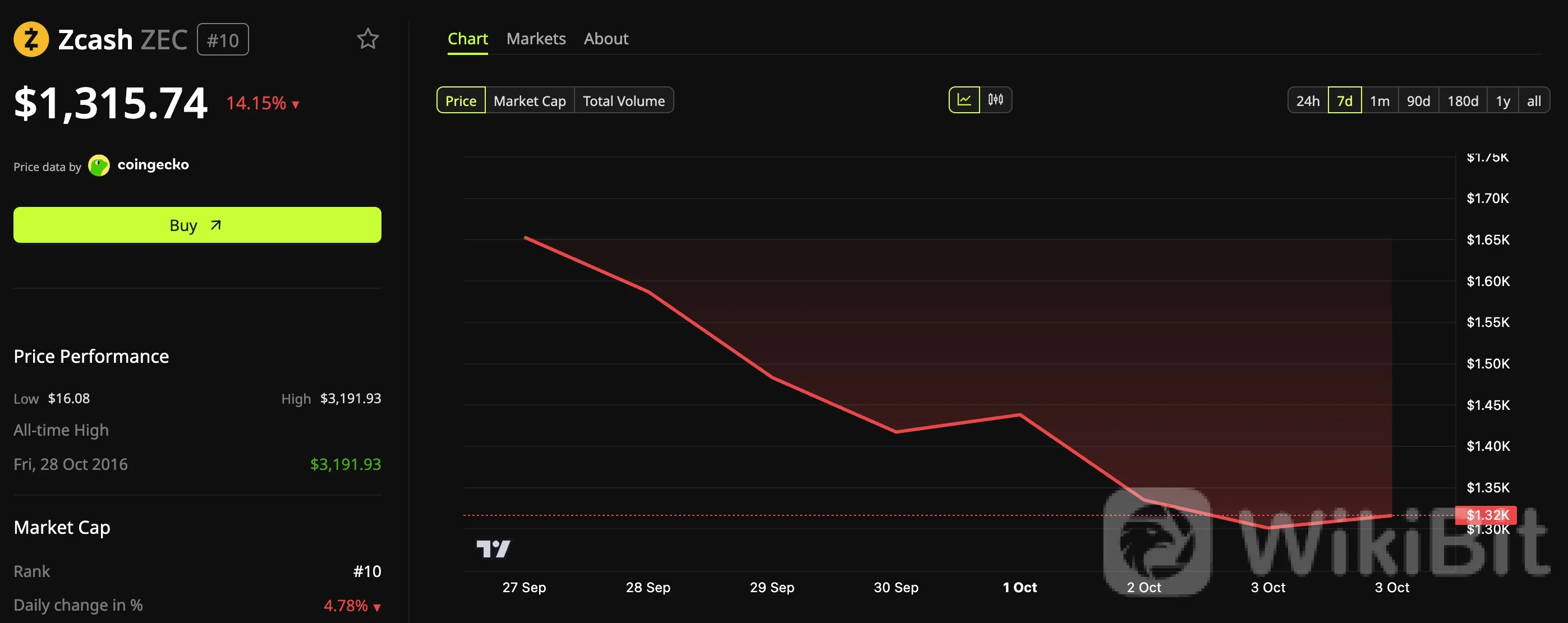Screen dimensions: 1568x623
Task: Click the Fri, 28 Oct 2016 date
Action: click(x=71, y=464)
